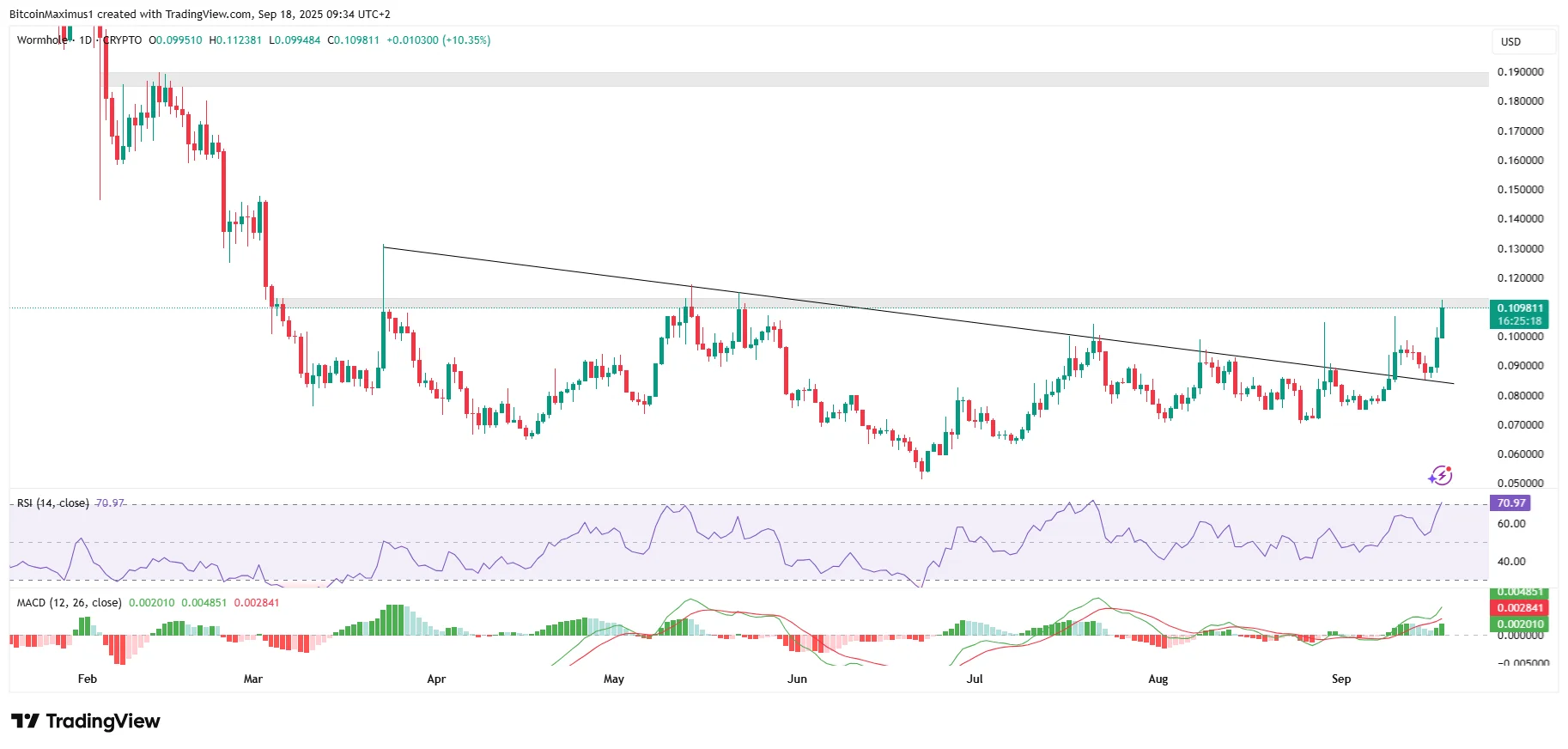
Task: Click the 0.120000 price axis label
Action: pyautogui.click(x=1520, y=278)
